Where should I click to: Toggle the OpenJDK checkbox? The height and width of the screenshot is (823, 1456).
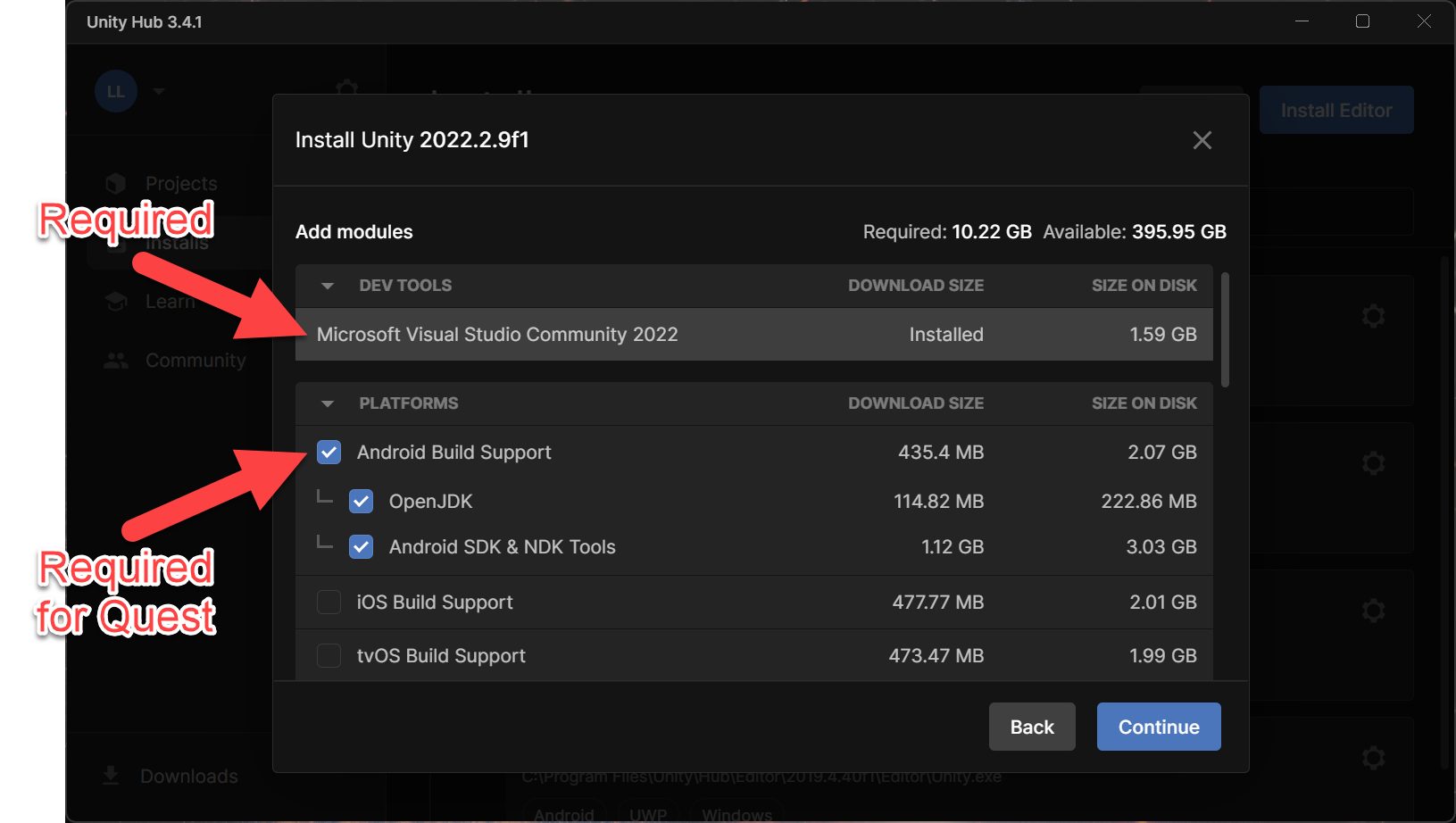pyautogui.click(x=362, y=502)
